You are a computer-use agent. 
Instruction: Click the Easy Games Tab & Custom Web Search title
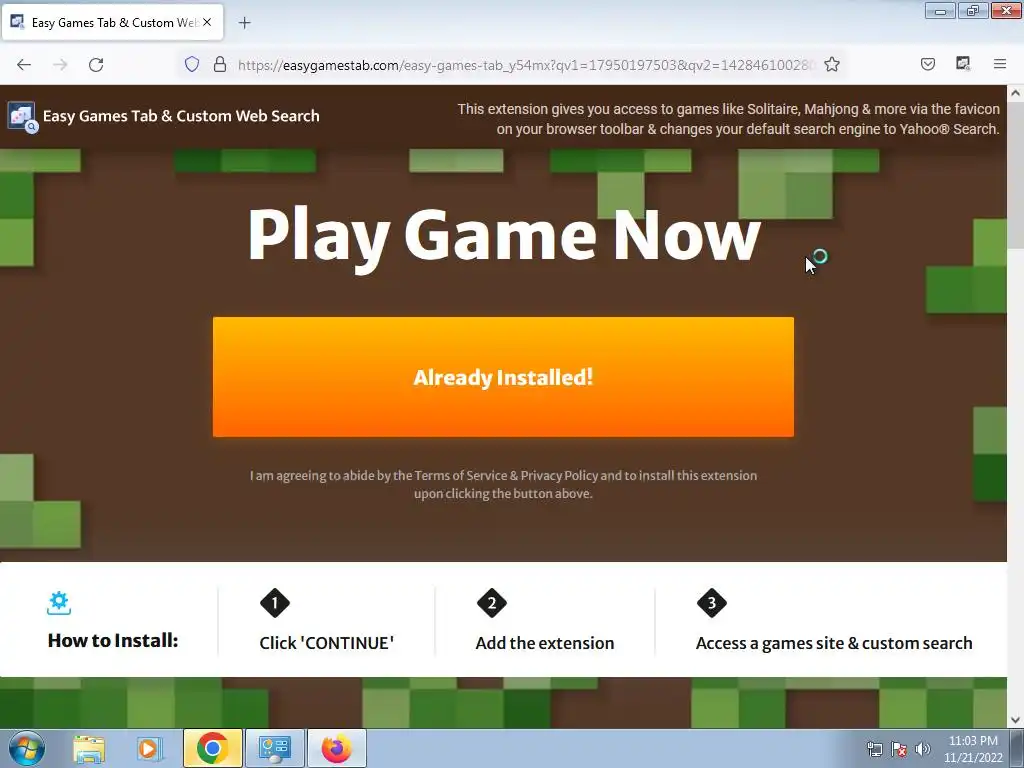(181, 116)
